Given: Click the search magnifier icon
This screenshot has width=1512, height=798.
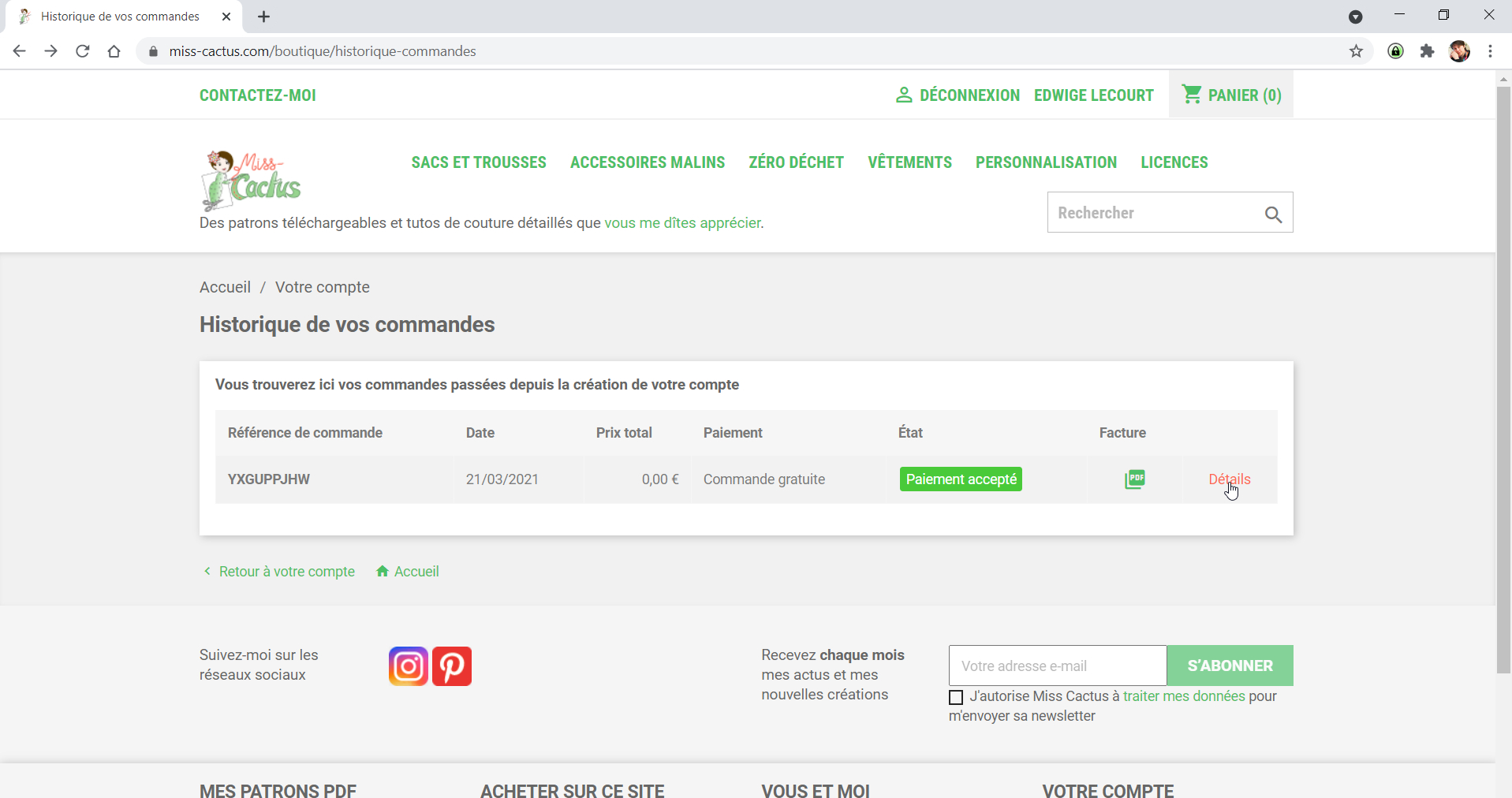Looking at the screenshot, I should pyautogui.click(x=1273, y=214).
